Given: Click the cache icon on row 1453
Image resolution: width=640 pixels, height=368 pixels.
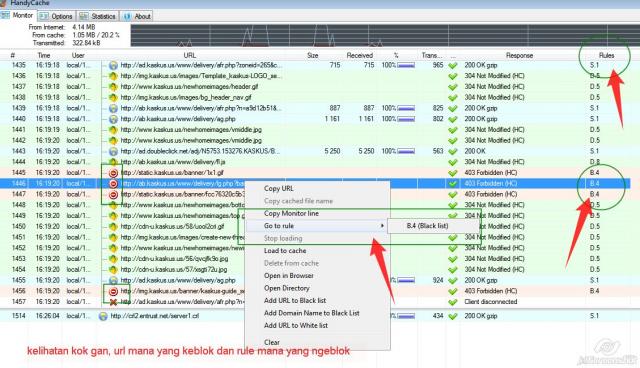Looking at the screenshot, I should click(113, 259).
